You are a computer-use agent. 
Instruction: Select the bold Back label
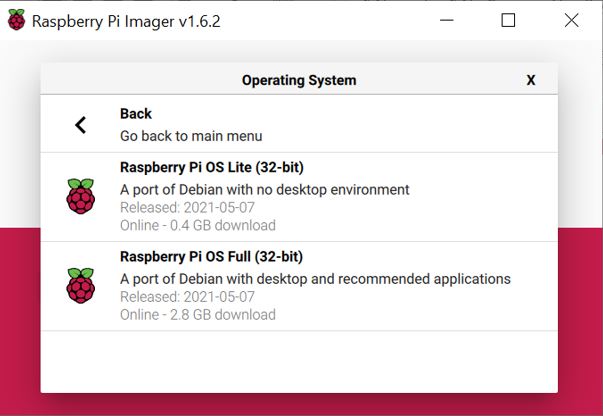[136, 114]
